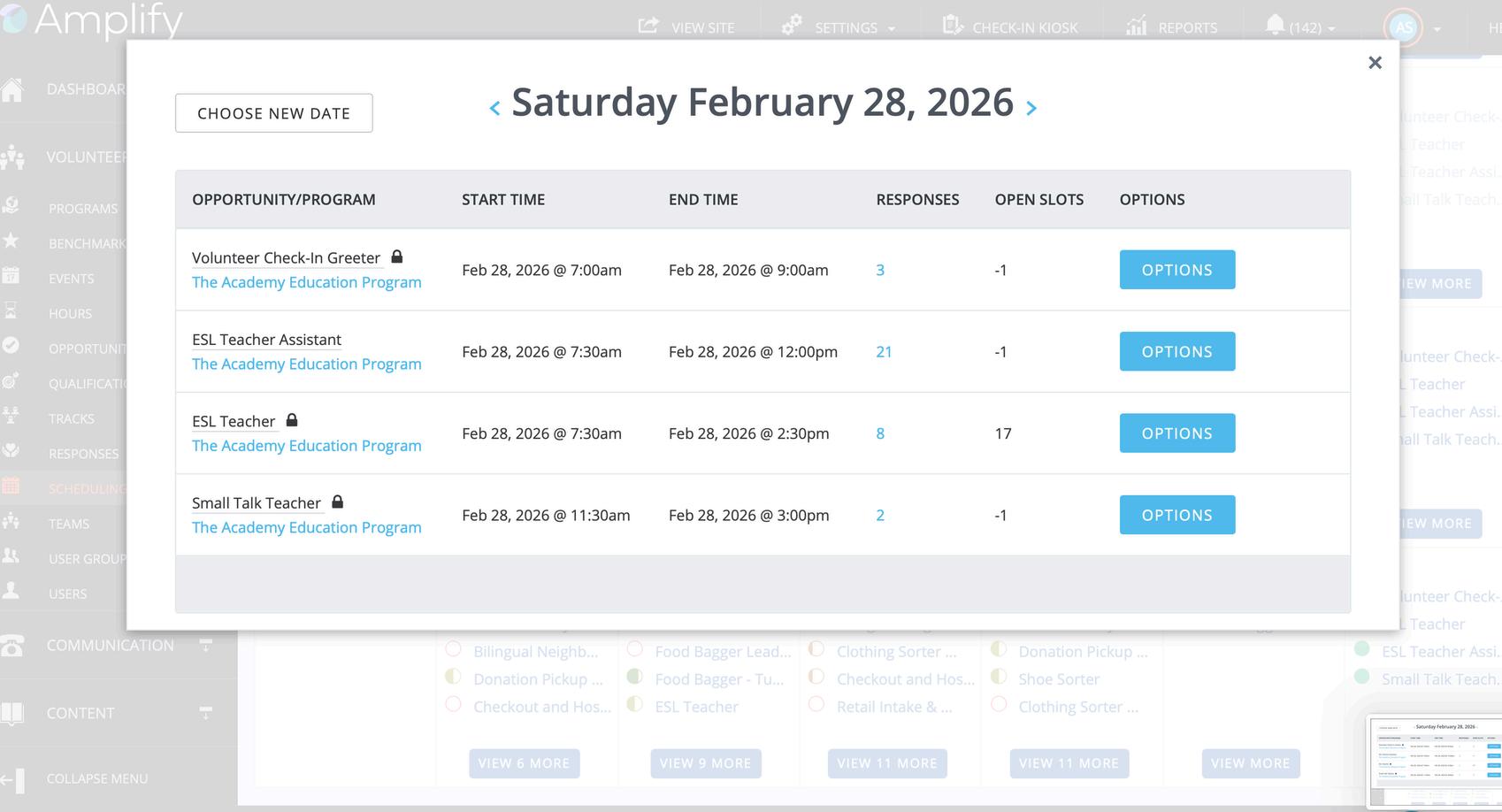
Task: View the 3 responses for Check-In Greeter
Action: pyautogui.click(x=880, y=270)
